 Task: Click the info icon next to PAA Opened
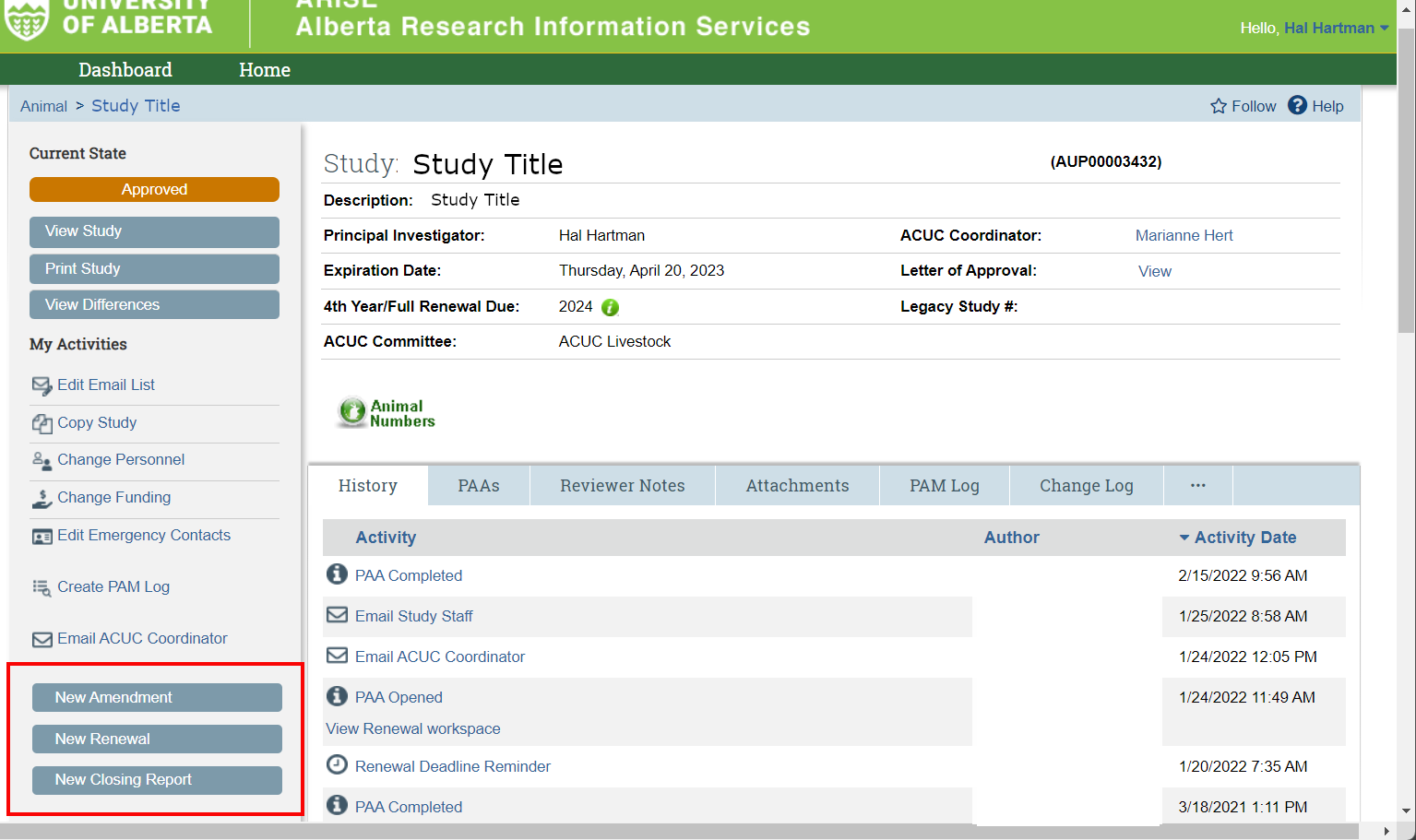coord(337,696)
